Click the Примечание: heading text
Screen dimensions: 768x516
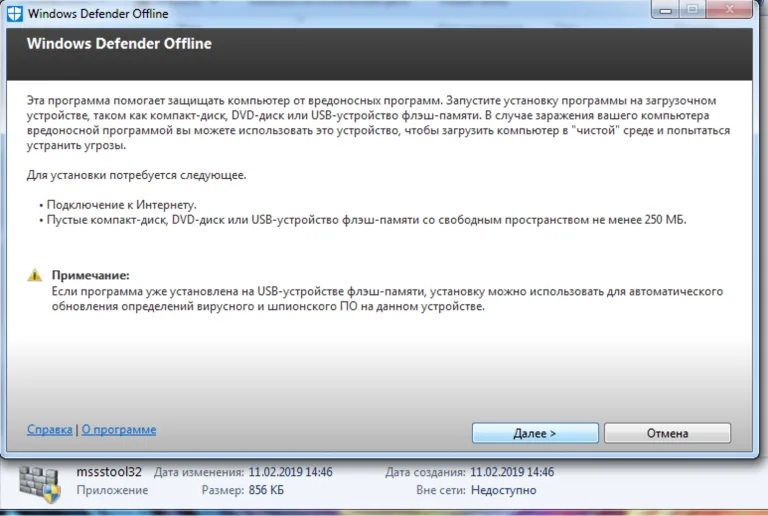(91, 275)
